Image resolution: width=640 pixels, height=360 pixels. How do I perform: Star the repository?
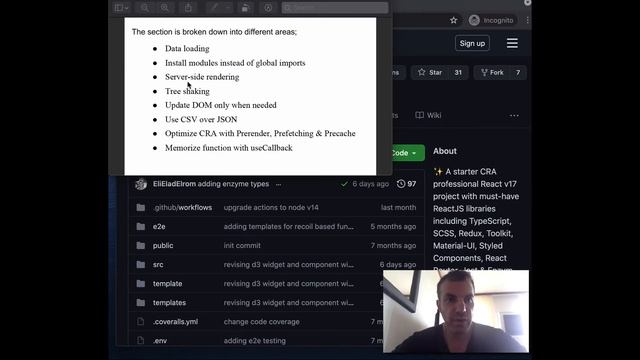click(430, 73)
